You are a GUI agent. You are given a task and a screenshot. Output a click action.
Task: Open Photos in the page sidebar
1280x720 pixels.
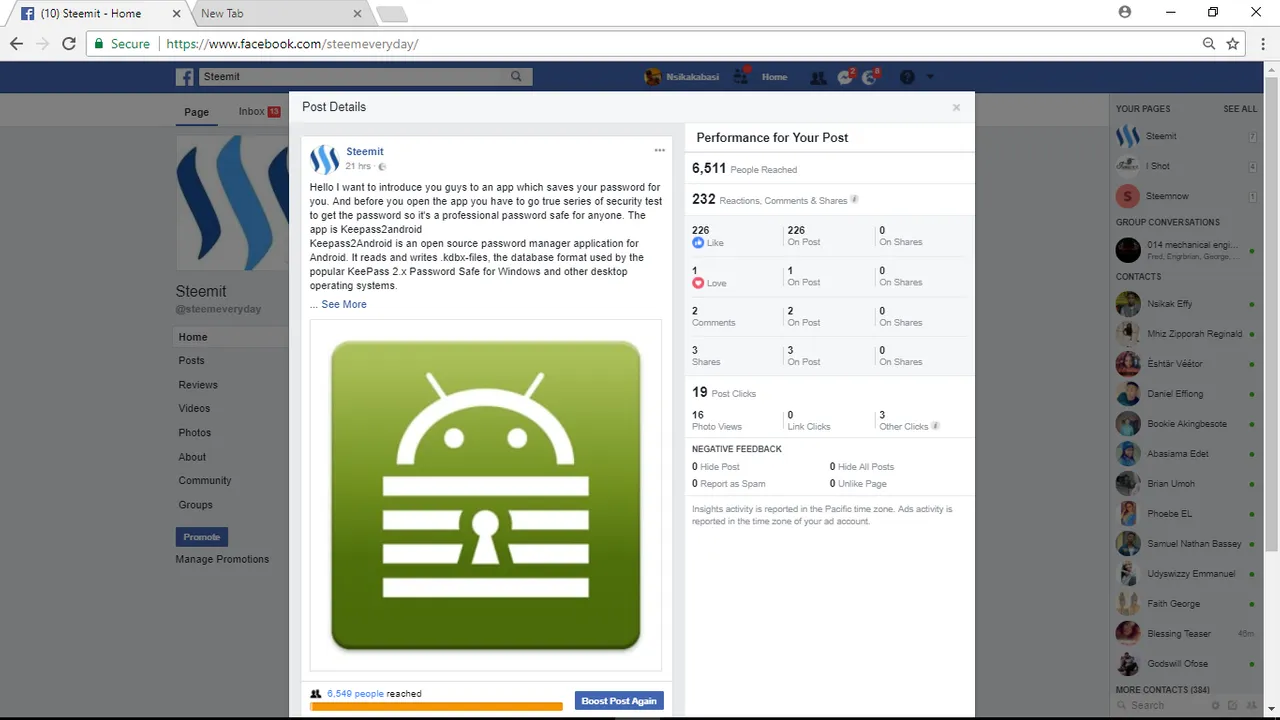pyautogui.click(x=195, y=433)
